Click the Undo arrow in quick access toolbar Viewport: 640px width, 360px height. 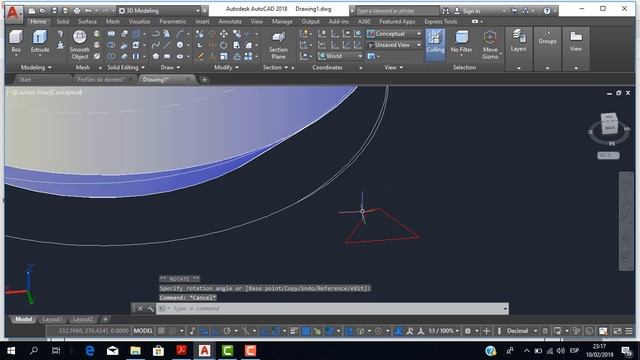point(88,11)
